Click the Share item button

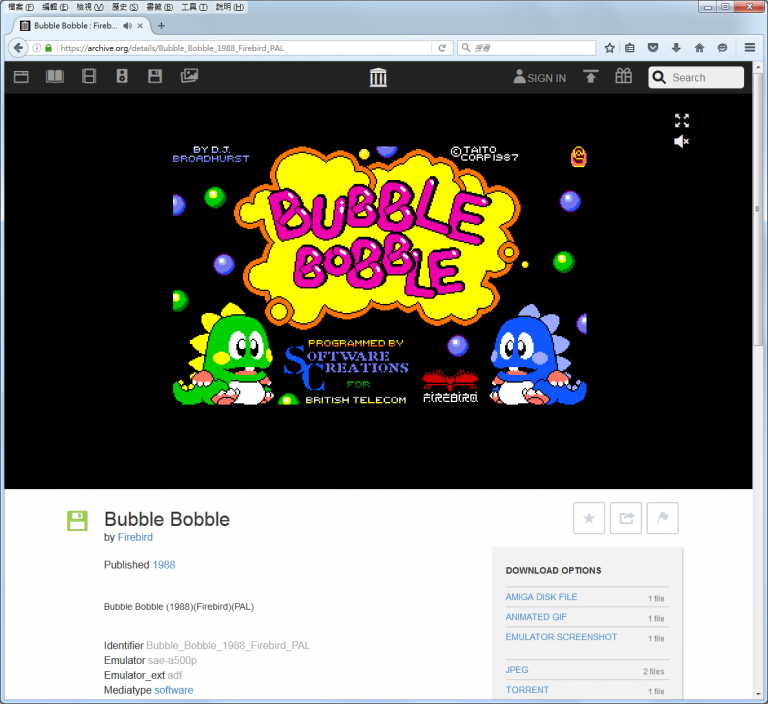pos(626,518)
